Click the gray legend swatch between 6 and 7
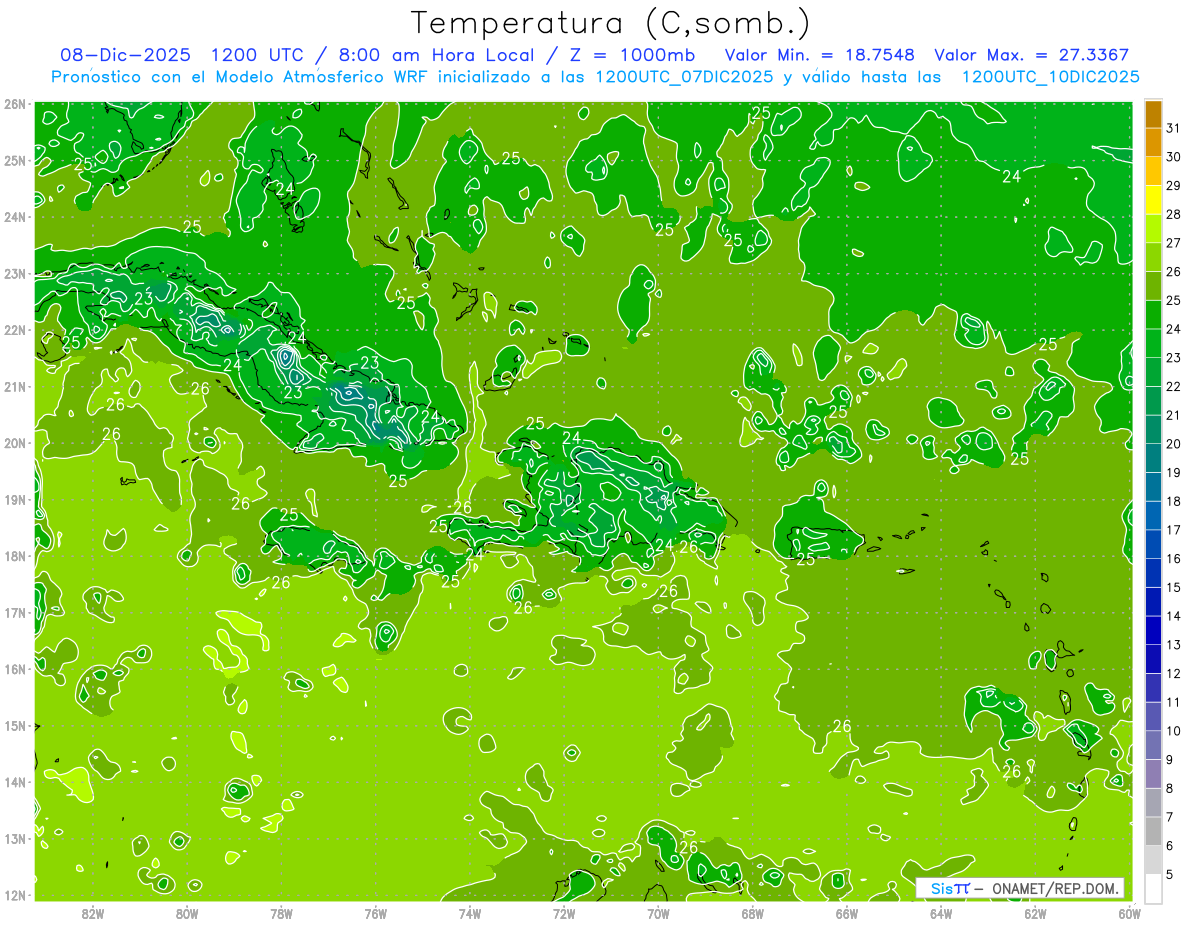 [1153, 832]
